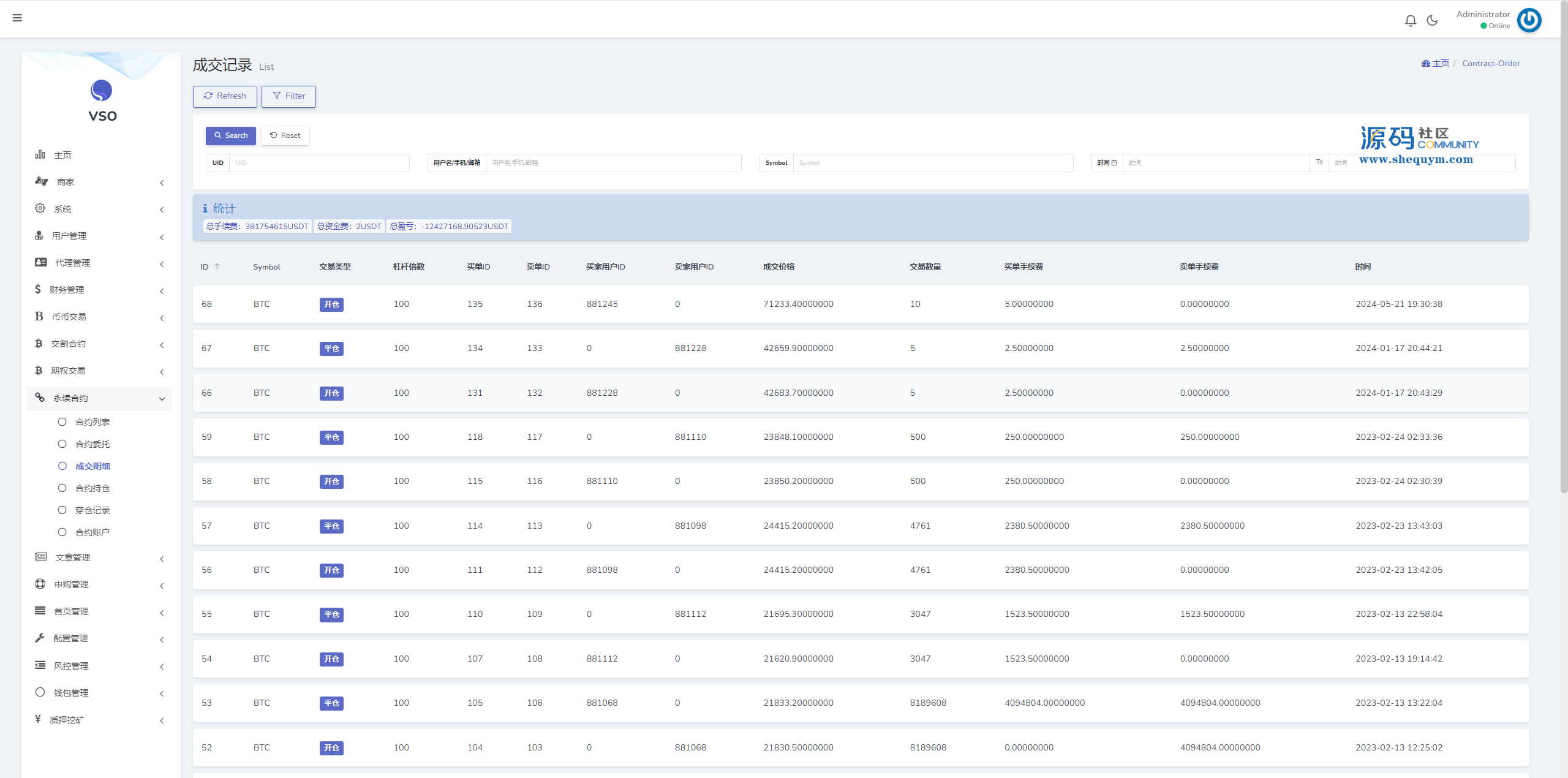Screen dimensions: 1568x778
Task: Expand the 币币交易 menu chevron
Action: pos(162,318)
